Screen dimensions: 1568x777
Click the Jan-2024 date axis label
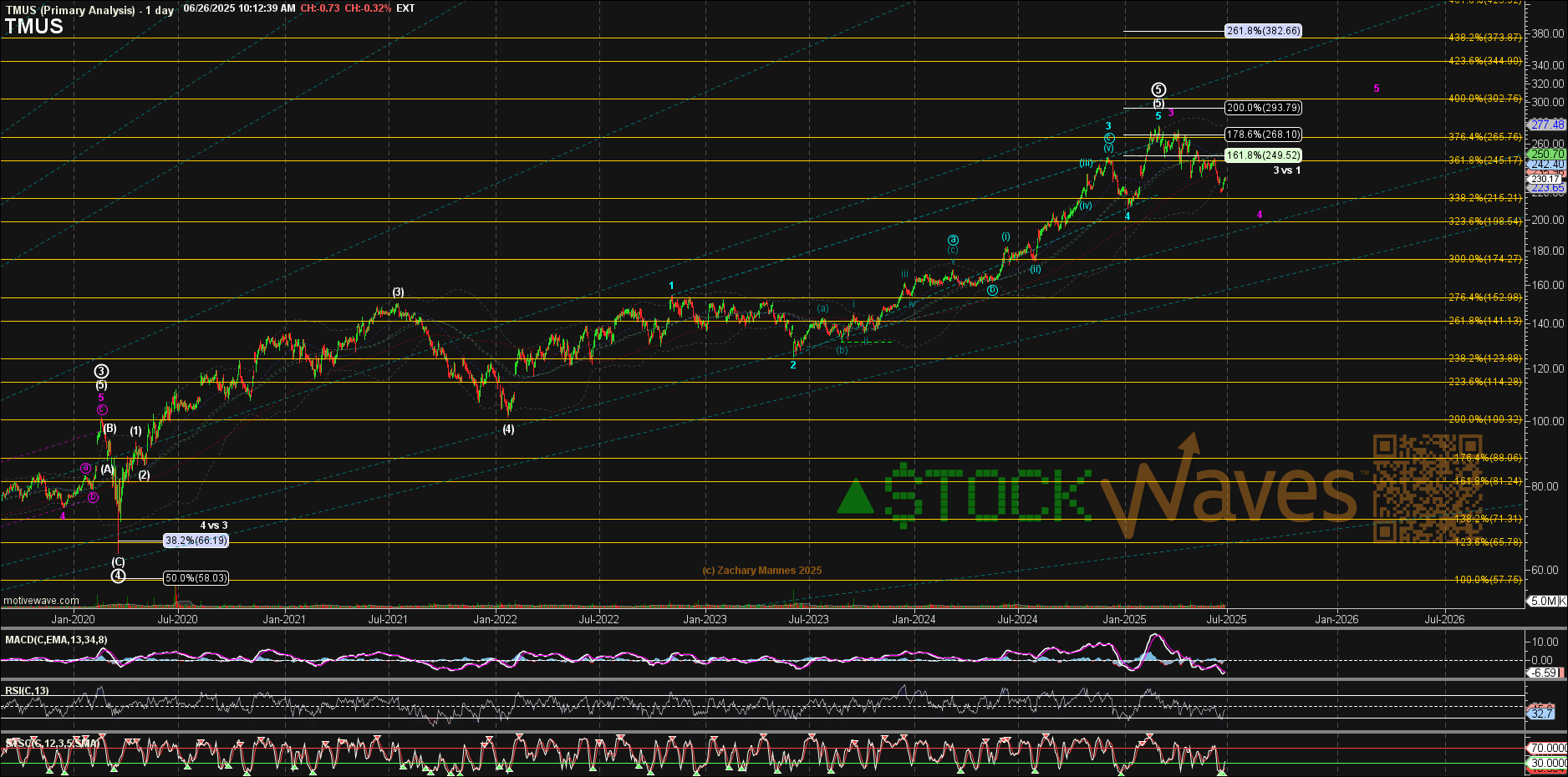pos(914,619)
